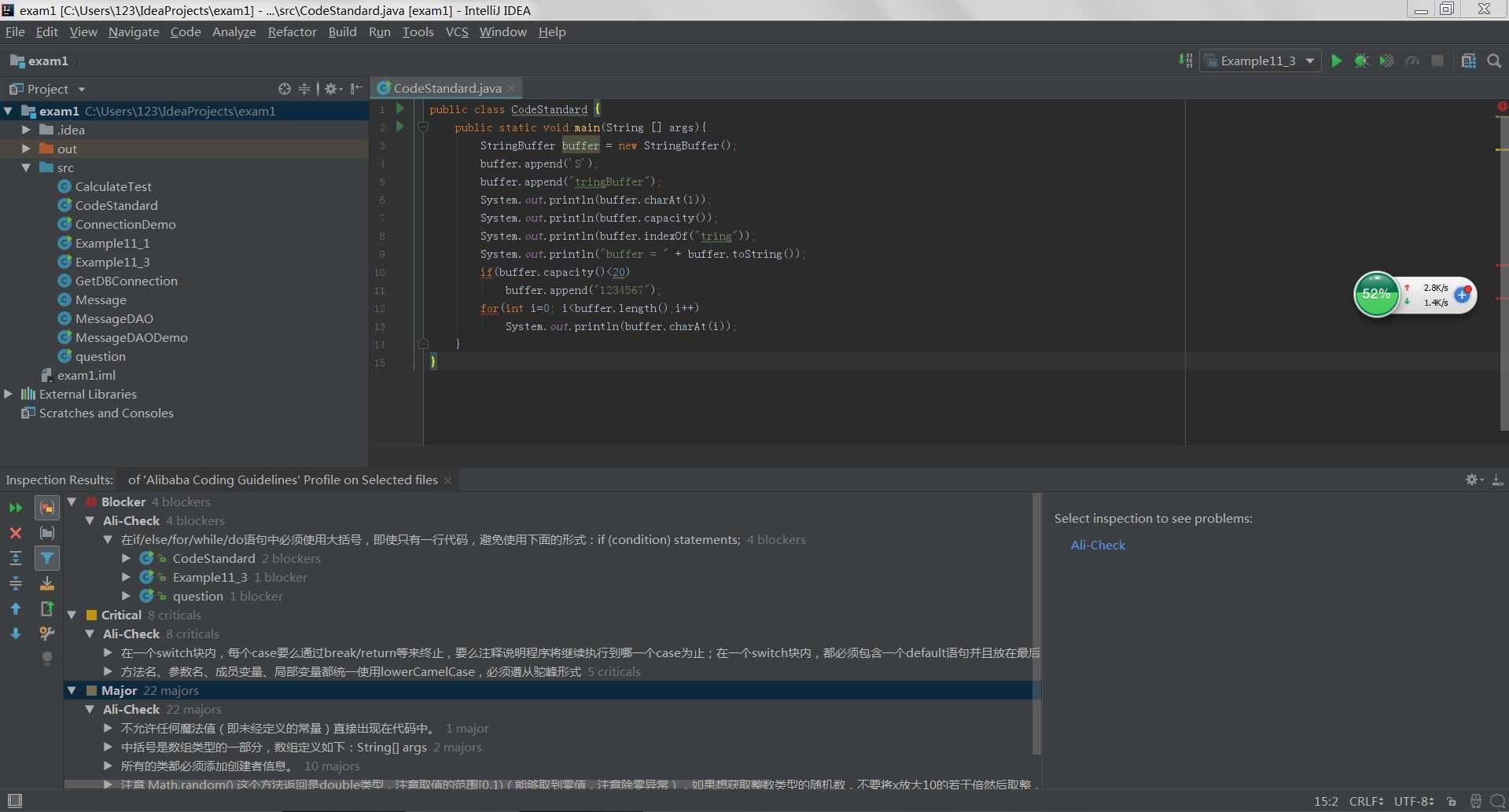The image size is (1509, 812).
Task: Click scroll from source target icon in Project panel
Action: point(285,89)
